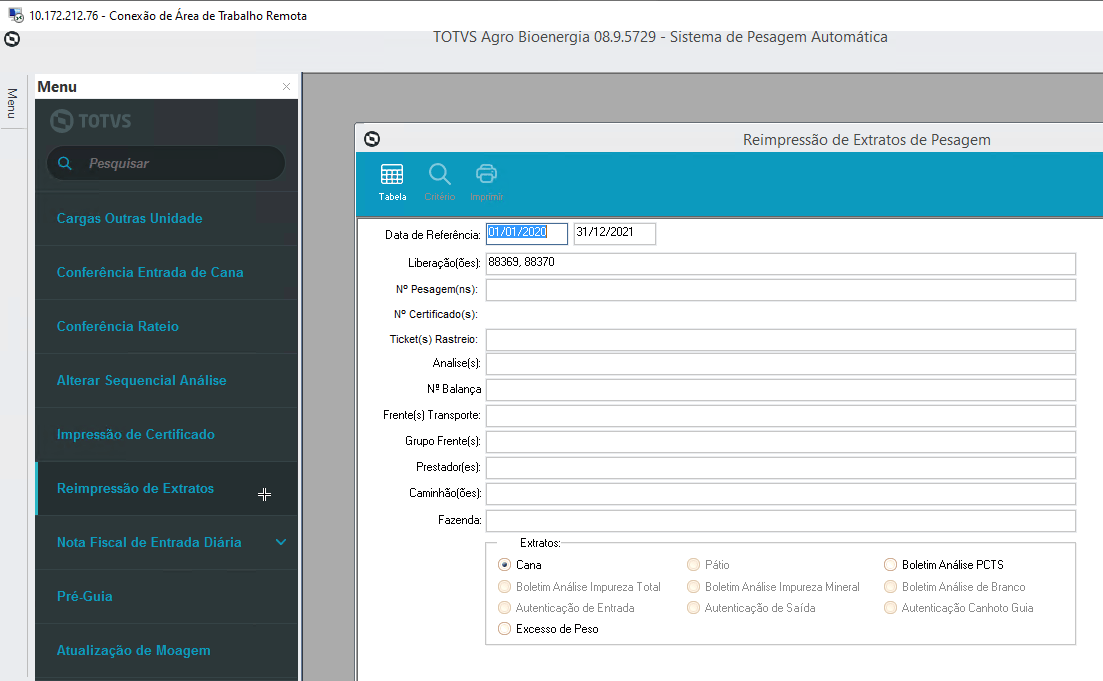Click the Nº Pesagem(ns) input field
This screenshot has width=1103, height=681.
pyautogui.click(x=781, y=290)
